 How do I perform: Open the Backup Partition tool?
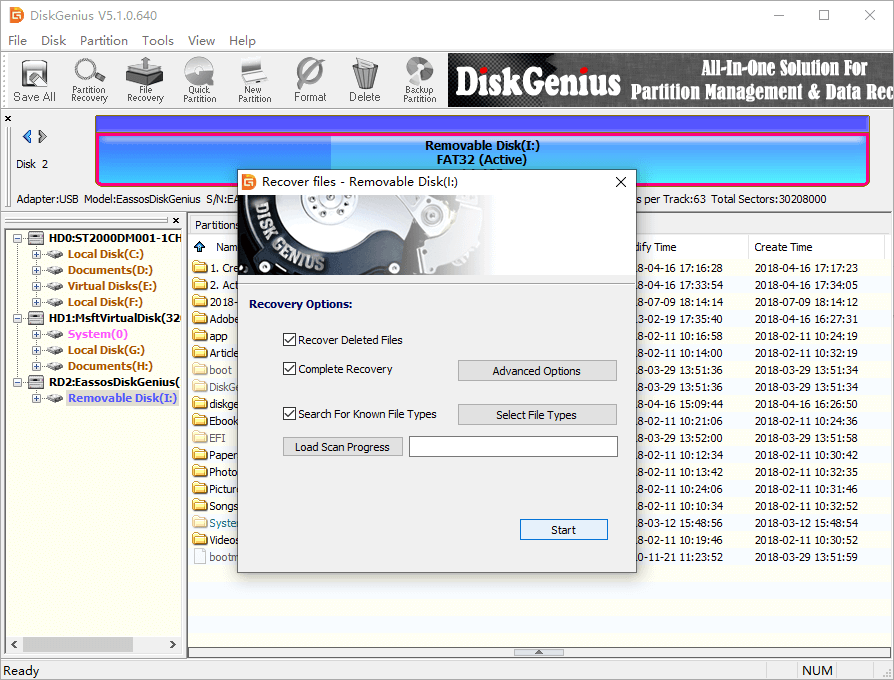[419, 80]
